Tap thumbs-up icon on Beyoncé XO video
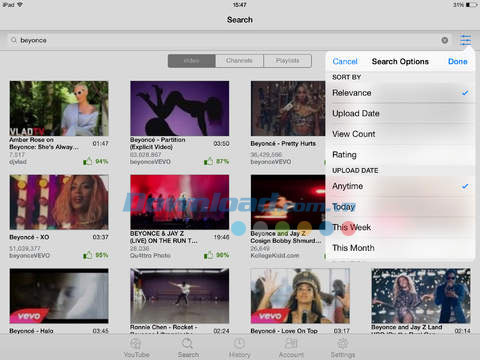 87,255
